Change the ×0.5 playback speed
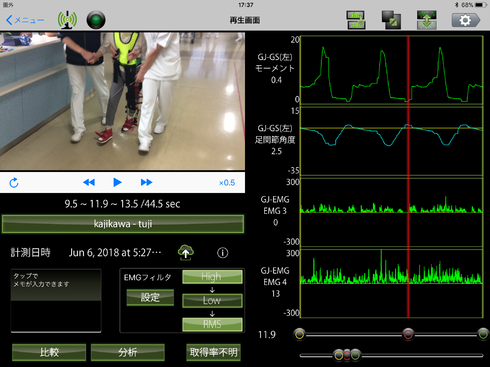This screenshot has width=490, height=367. click(x=227, y=183)
